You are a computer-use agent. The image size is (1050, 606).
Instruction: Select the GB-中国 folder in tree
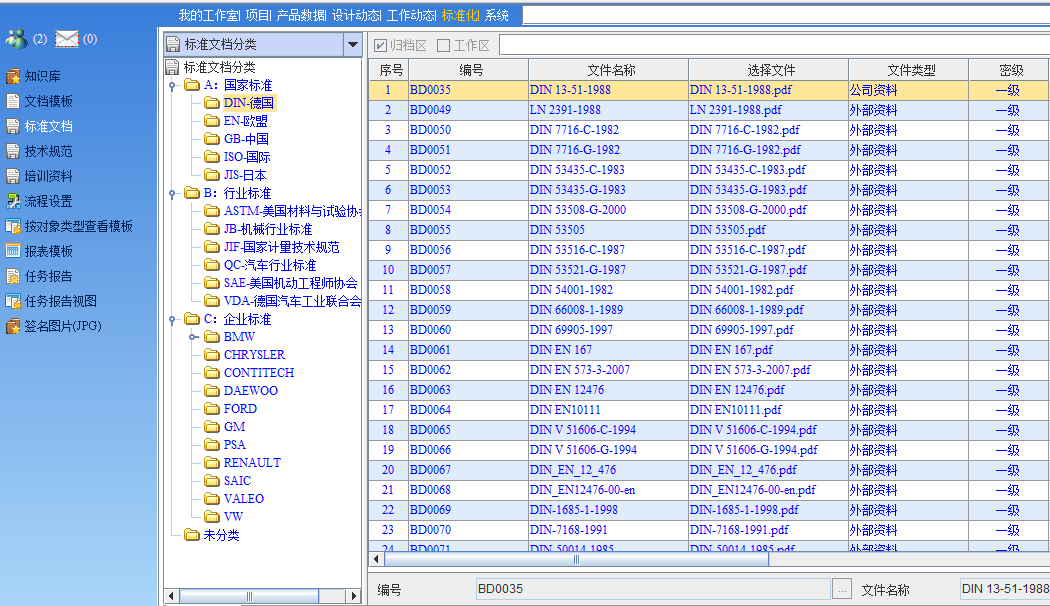pos(245,139)
